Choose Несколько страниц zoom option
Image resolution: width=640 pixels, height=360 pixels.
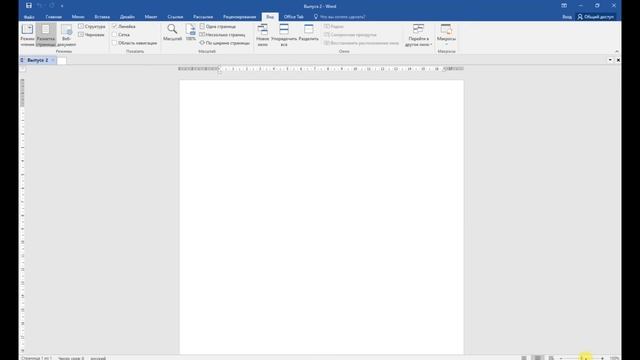pos(222,35)
